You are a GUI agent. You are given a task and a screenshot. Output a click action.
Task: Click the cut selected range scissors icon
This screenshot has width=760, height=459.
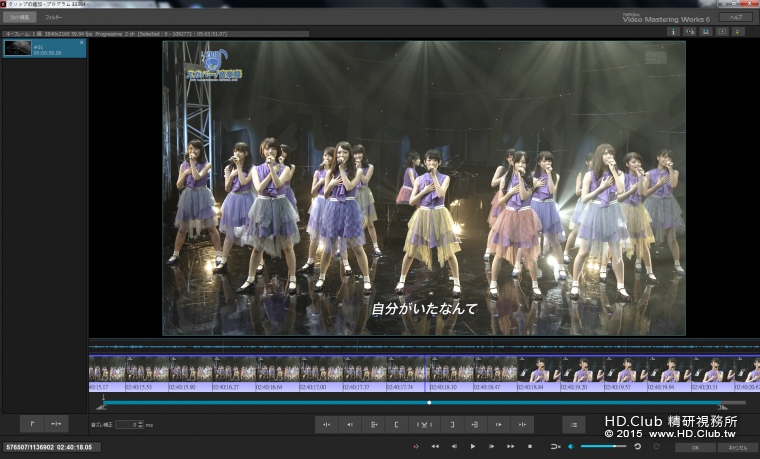[x=423, y=424]
